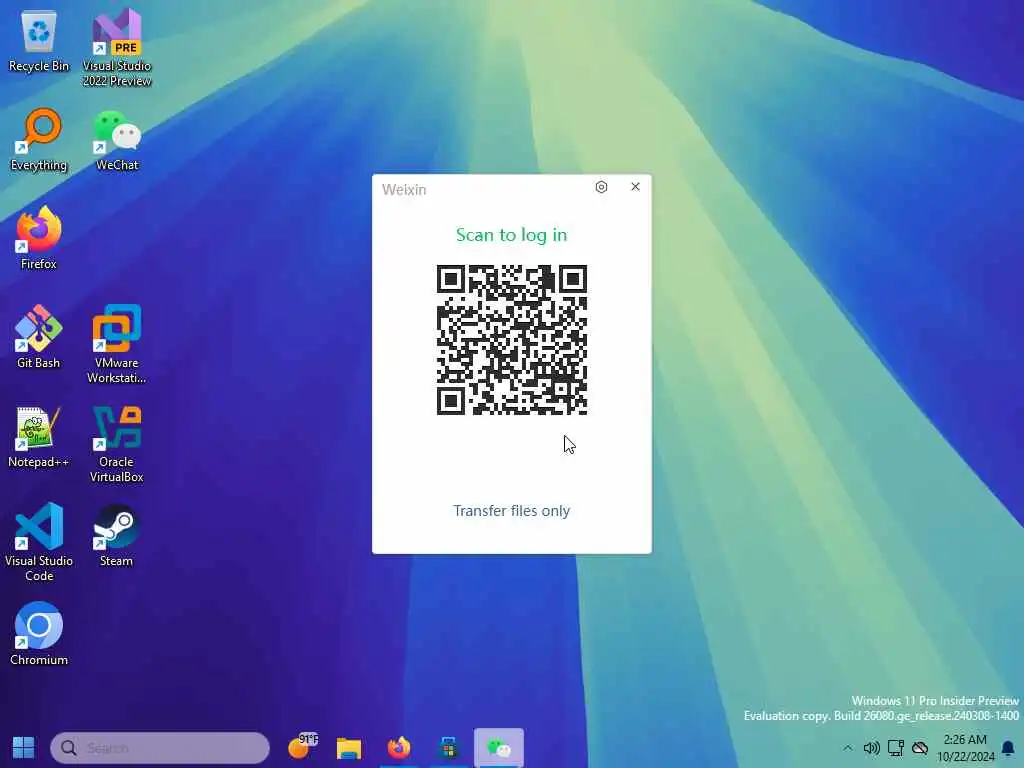Open File Explorer from taskbar
The image size is (1024, 768).
point(349,748)
